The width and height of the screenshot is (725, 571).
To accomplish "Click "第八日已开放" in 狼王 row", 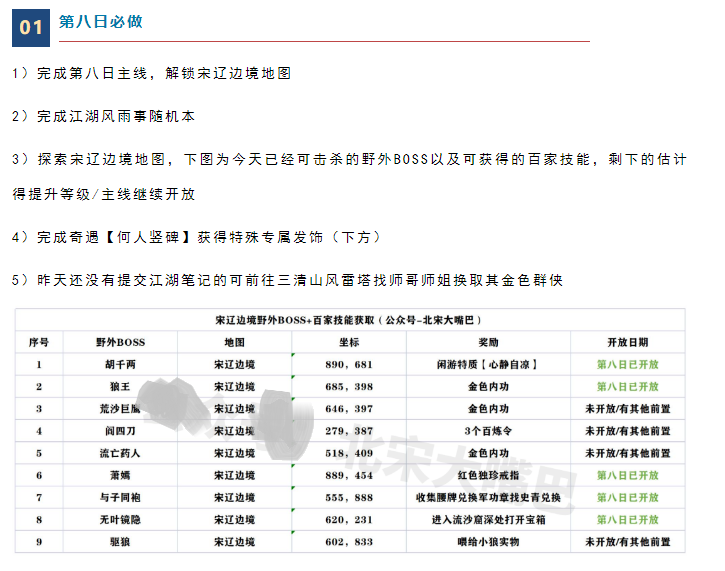I will pyautogui.click(x=627, y=387).
